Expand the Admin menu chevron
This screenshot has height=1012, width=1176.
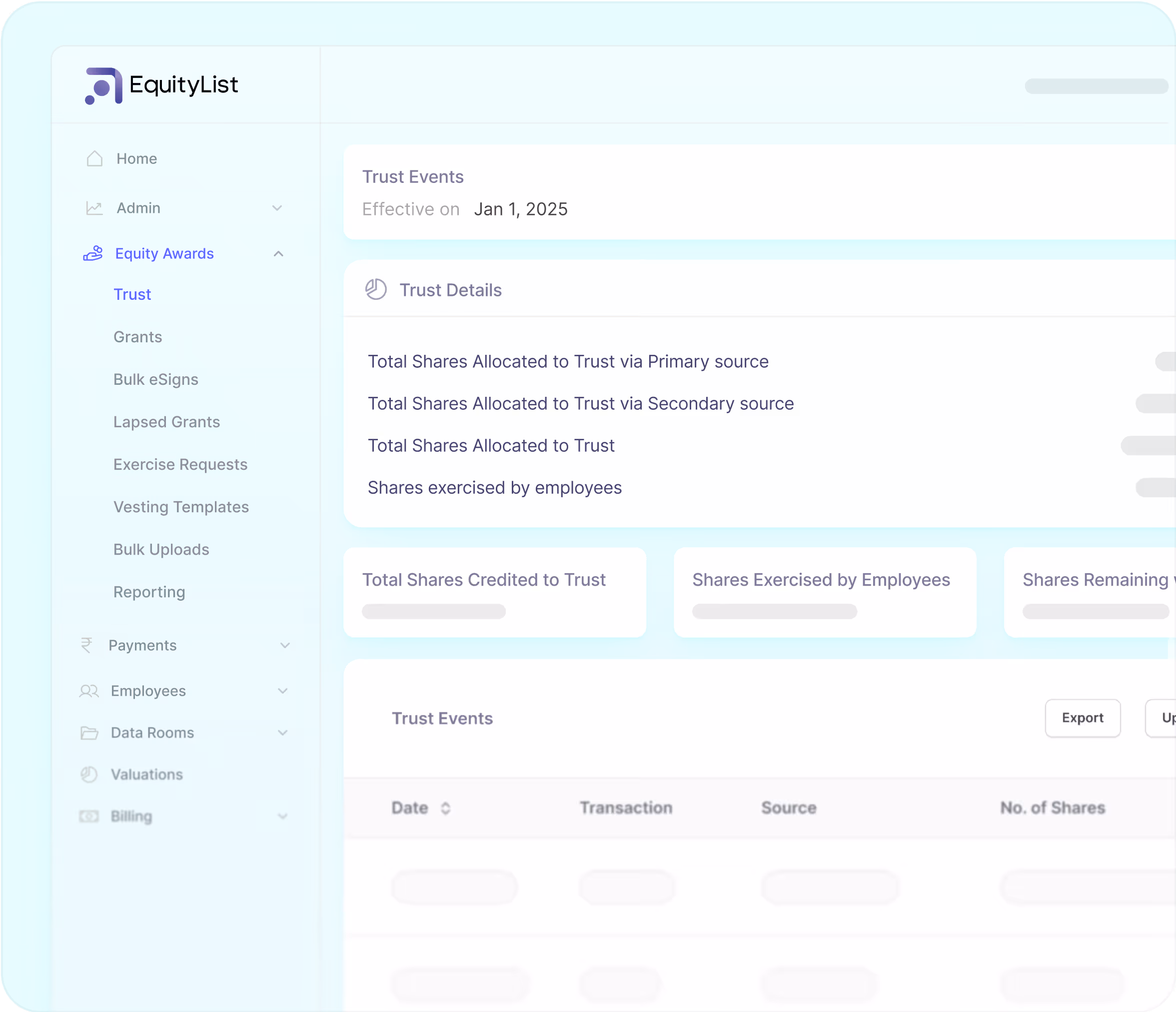pos(277,208)
